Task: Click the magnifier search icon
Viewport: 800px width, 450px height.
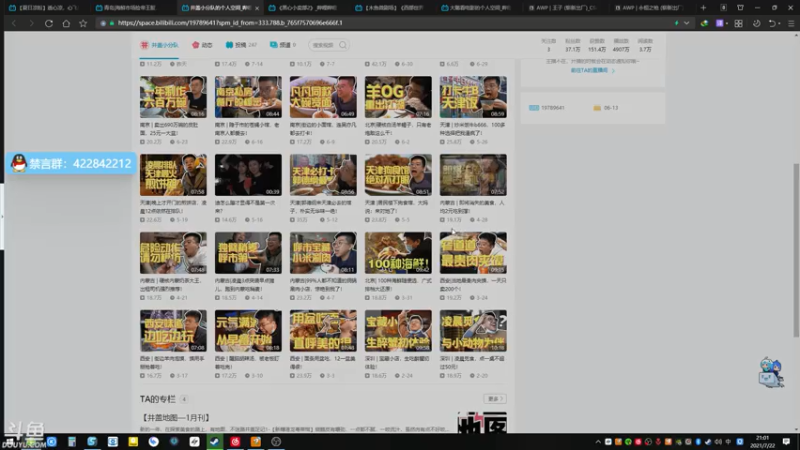Action: click(343, 45)
